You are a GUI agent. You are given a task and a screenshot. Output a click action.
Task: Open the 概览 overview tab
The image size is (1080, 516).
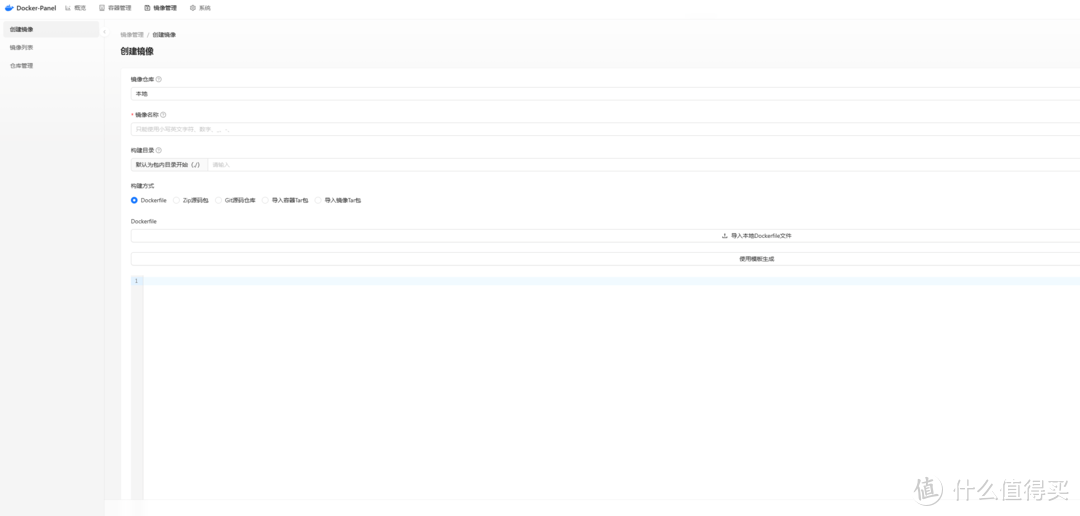tap(76, 8)
